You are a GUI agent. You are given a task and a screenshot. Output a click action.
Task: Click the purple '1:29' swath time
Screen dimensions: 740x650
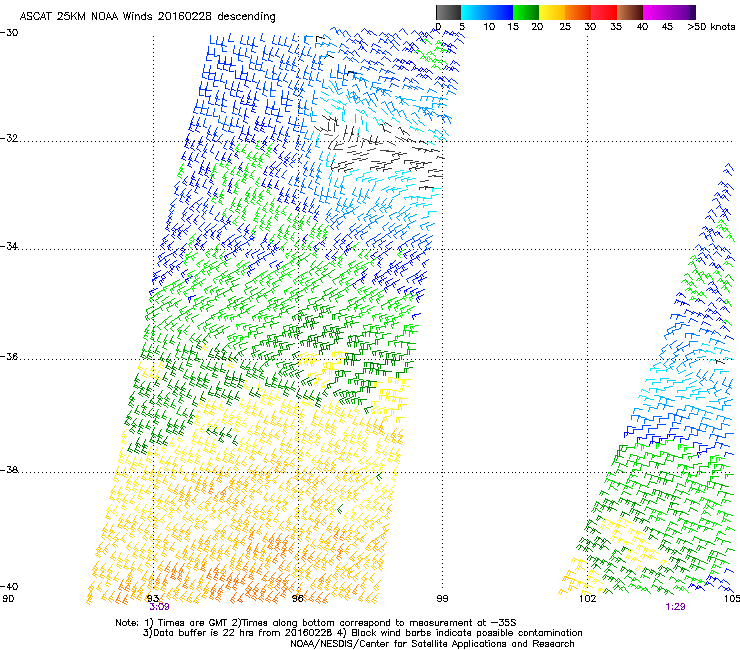(675, 607)
